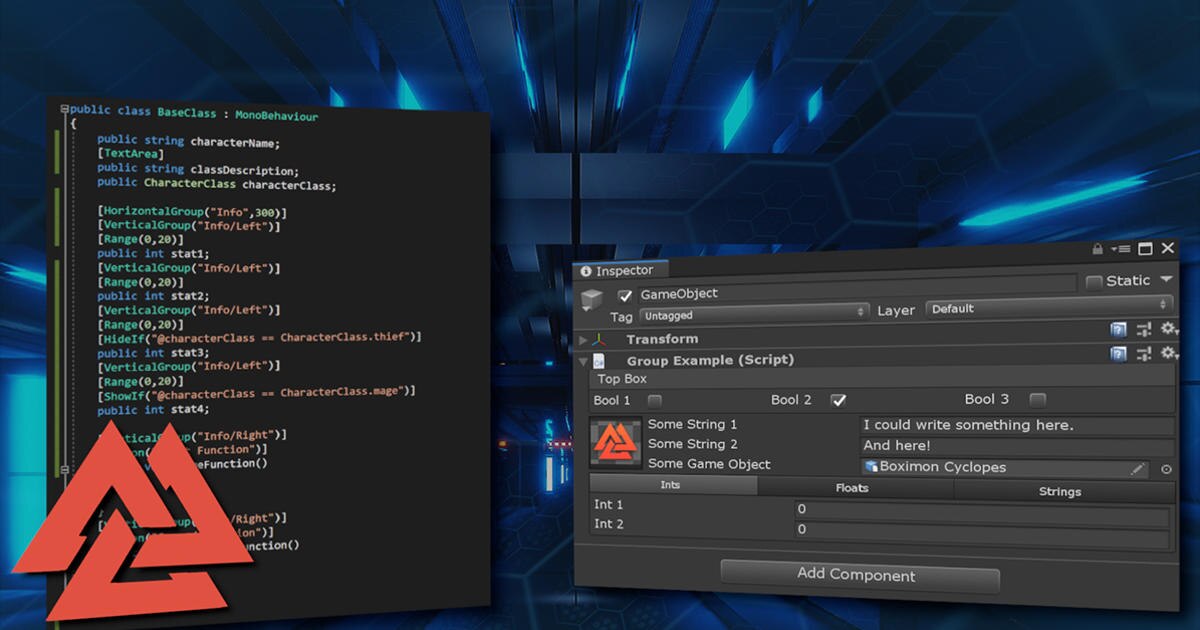Viewport: 1200px width, 630px height.
Task: Click the Some String 1 text field
Action: pyautogui.click(x=1015, y=426)
